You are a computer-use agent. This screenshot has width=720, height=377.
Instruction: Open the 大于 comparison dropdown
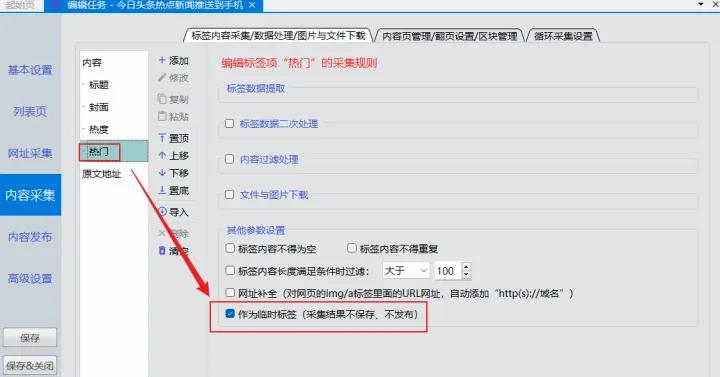(406, 271)
